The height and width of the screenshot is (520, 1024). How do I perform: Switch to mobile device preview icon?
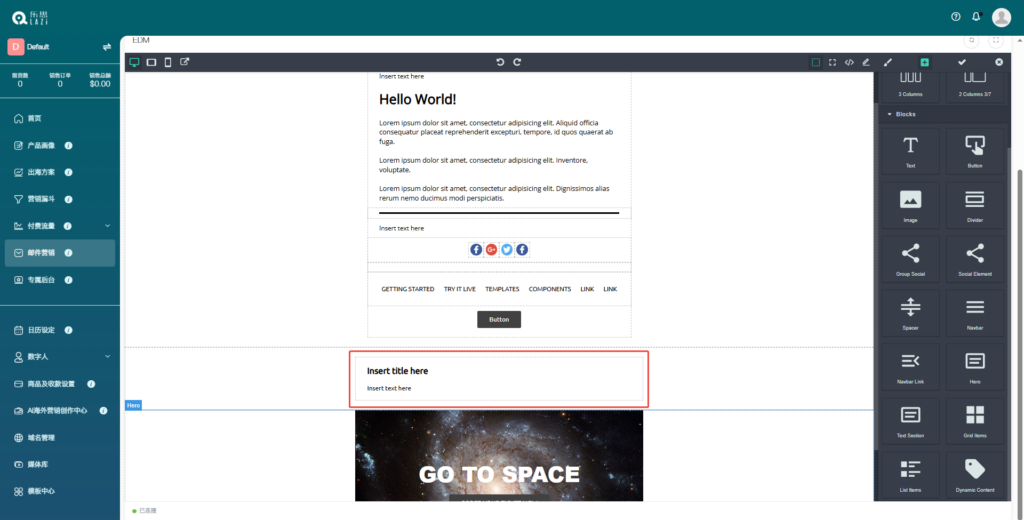click(x=168, y=62)
